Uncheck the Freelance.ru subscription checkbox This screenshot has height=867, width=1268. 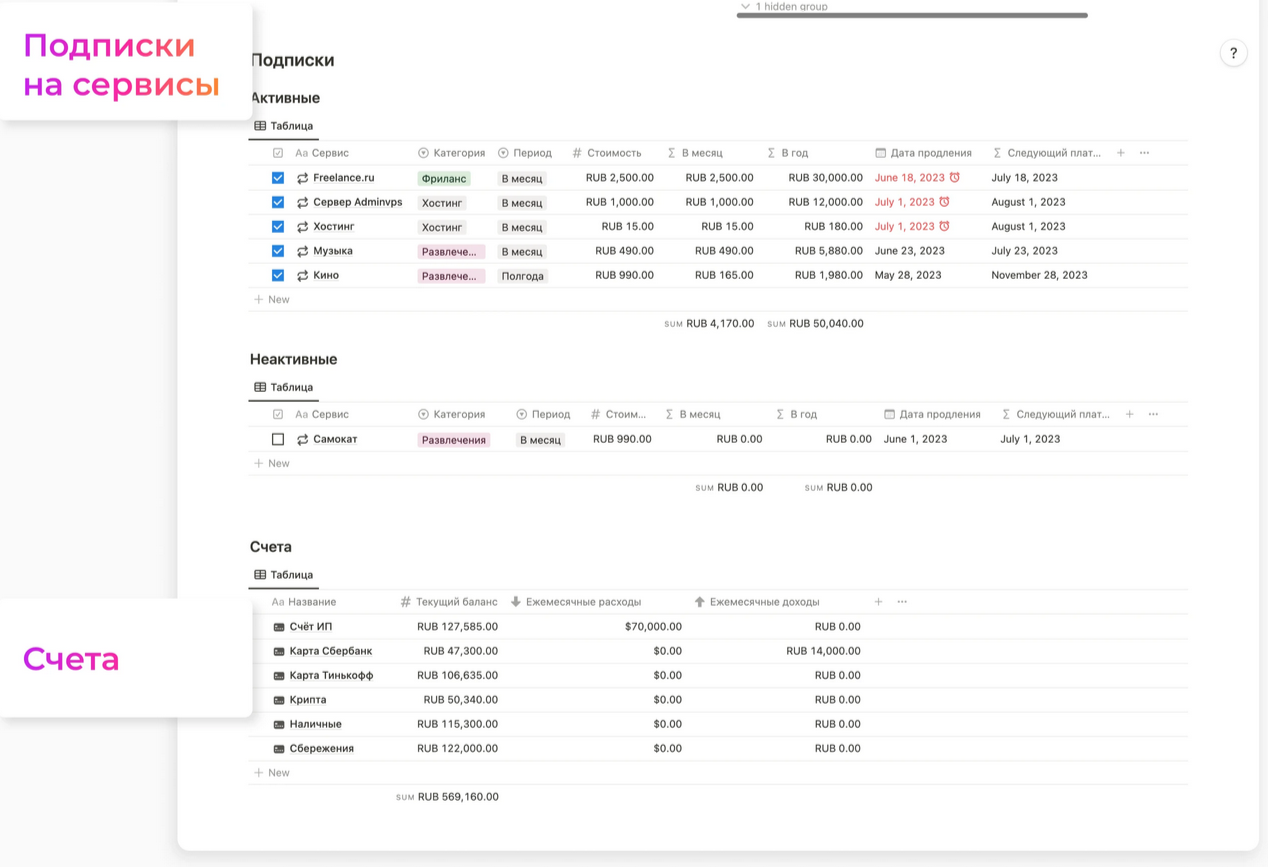278,178
